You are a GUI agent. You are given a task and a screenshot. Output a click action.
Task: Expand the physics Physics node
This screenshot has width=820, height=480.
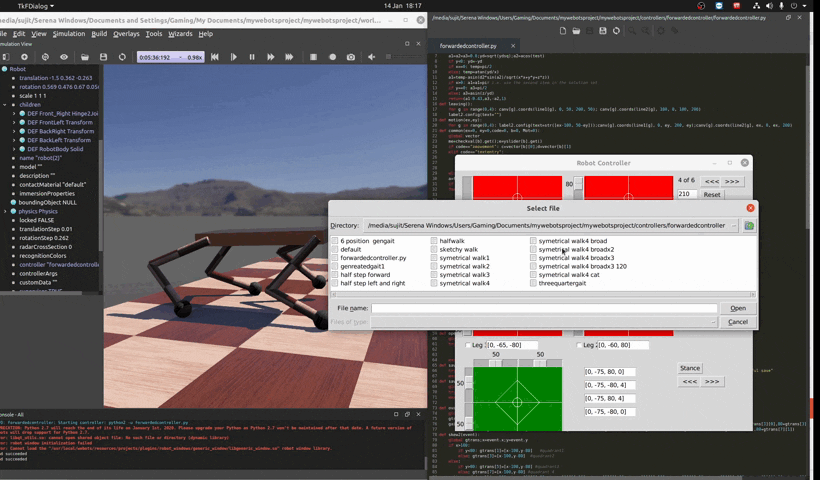[5, 211]
